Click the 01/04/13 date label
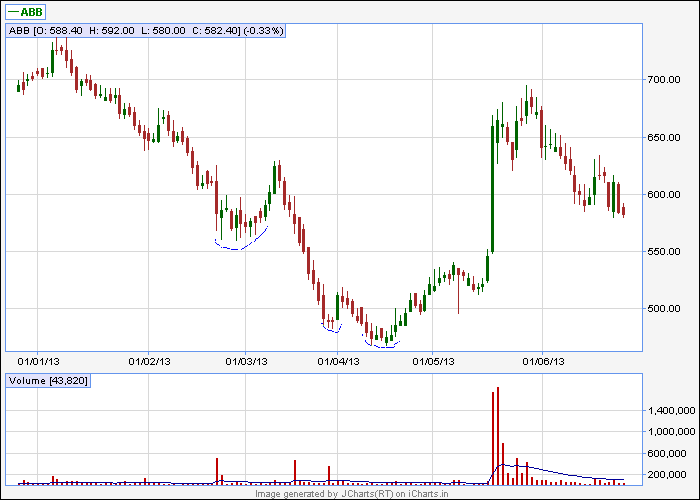This screenshot has height=500, width=700. tap(338, 361)
